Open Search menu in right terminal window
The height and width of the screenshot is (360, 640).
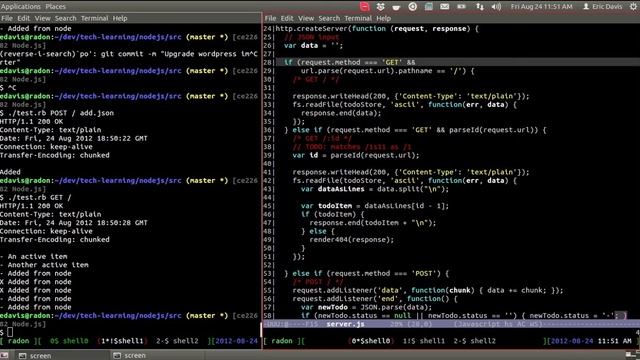(329, 18)
